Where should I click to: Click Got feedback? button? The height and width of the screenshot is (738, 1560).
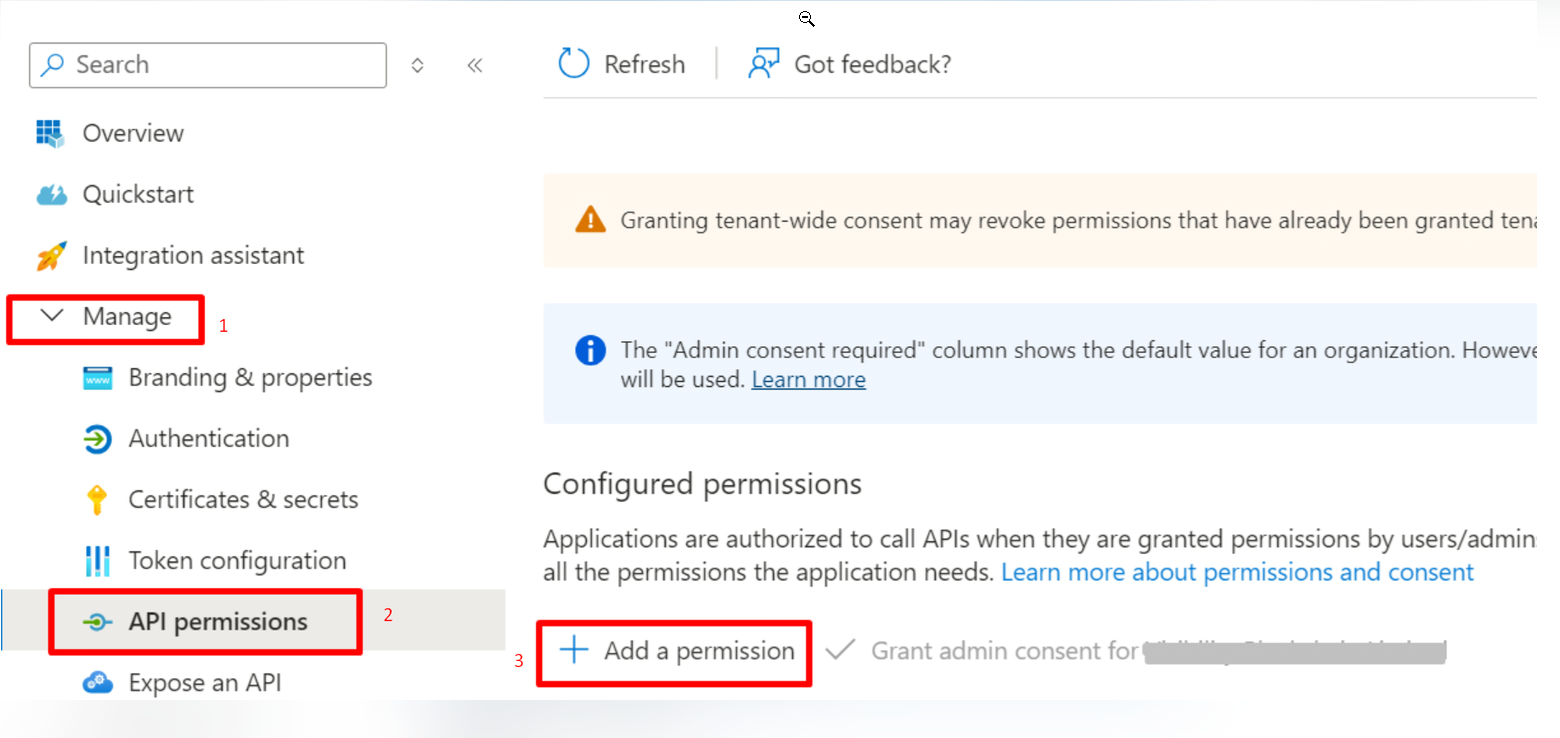pyautogui.click(x=850, y=65)
